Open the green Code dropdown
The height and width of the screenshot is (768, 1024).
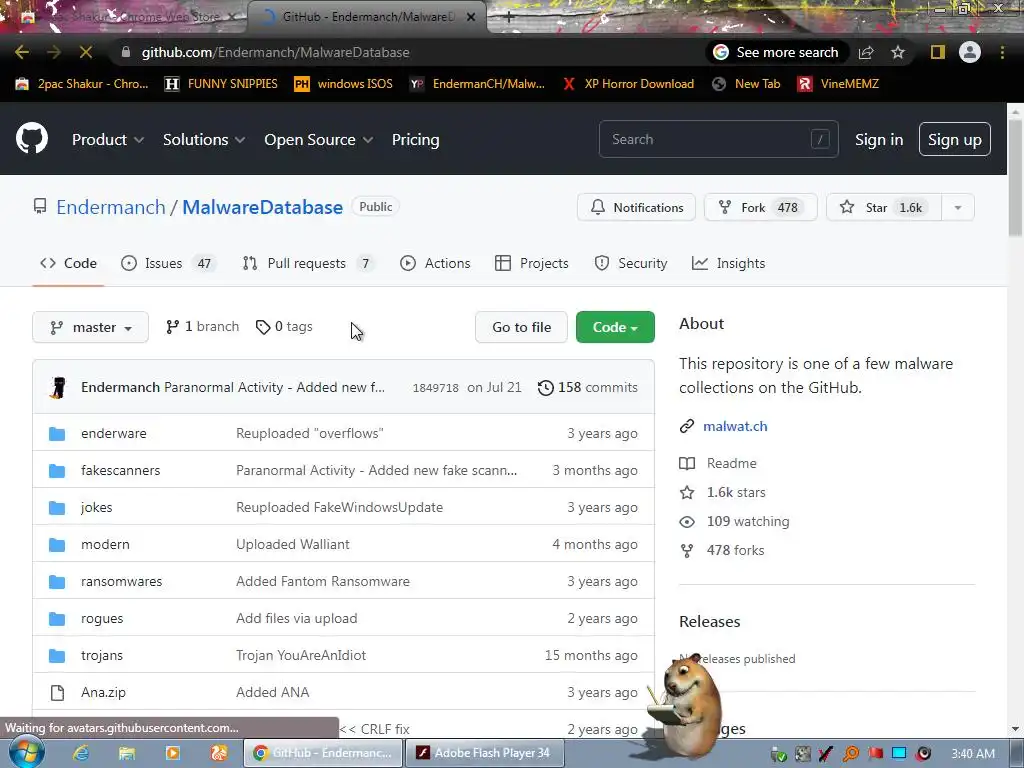click(615, 327)
